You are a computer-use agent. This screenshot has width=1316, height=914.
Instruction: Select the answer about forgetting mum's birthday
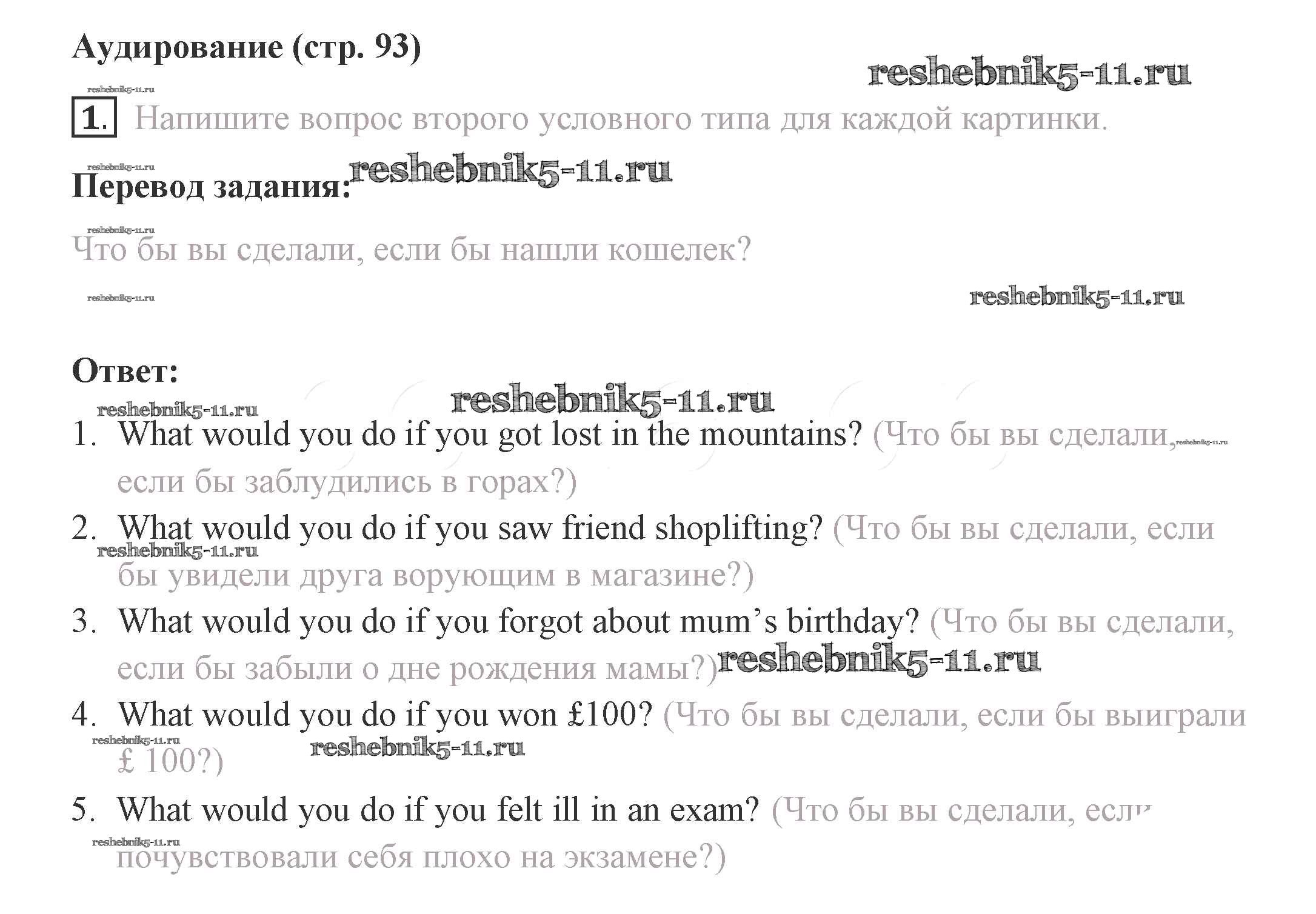click(518, 621)
